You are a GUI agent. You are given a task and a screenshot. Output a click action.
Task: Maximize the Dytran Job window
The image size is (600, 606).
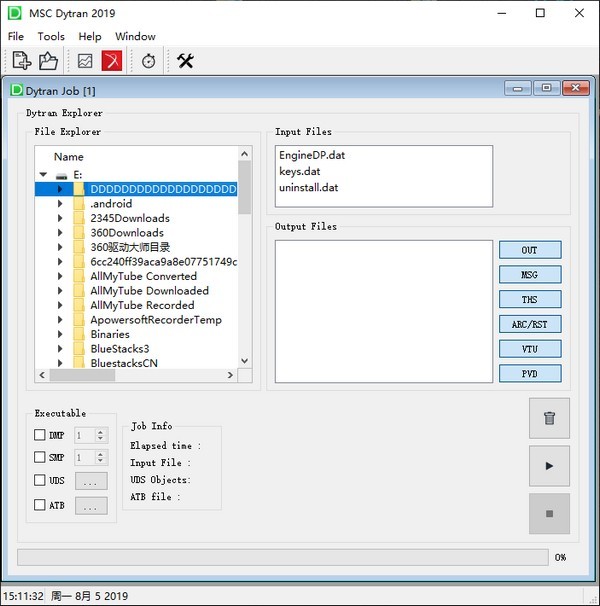click(546, 88)
